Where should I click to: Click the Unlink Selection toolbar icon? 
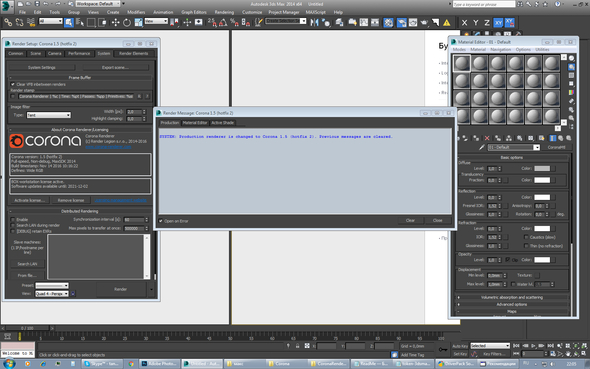click(20, 23)
